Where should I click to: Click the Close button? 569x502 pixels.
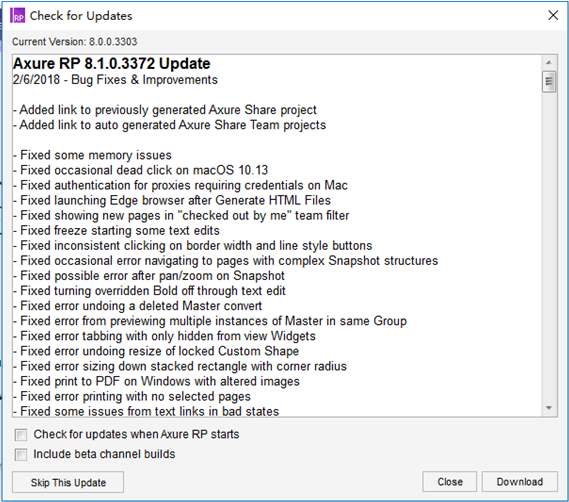[x=449, y=482]
